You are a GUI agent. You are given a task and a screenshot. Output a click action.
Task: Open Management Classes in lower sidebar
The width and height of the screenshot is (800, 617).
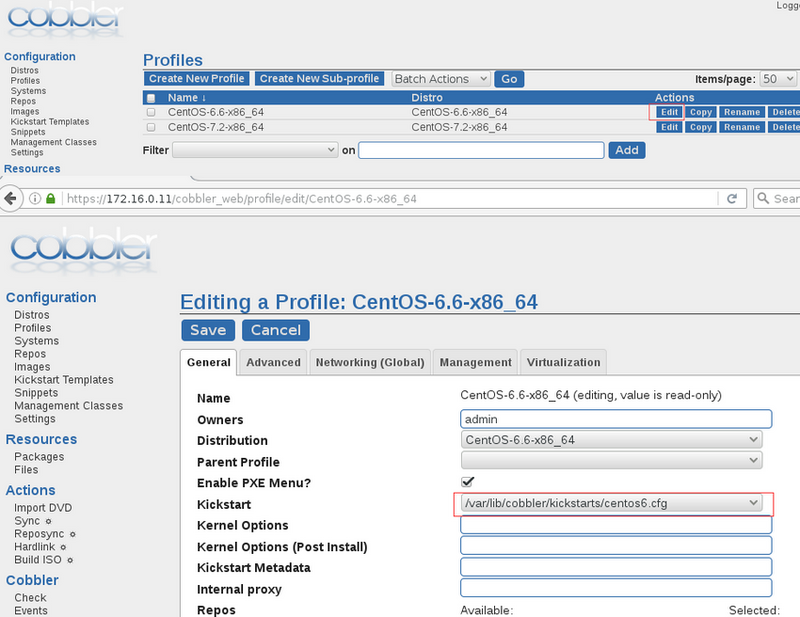(x=68, y=406)
